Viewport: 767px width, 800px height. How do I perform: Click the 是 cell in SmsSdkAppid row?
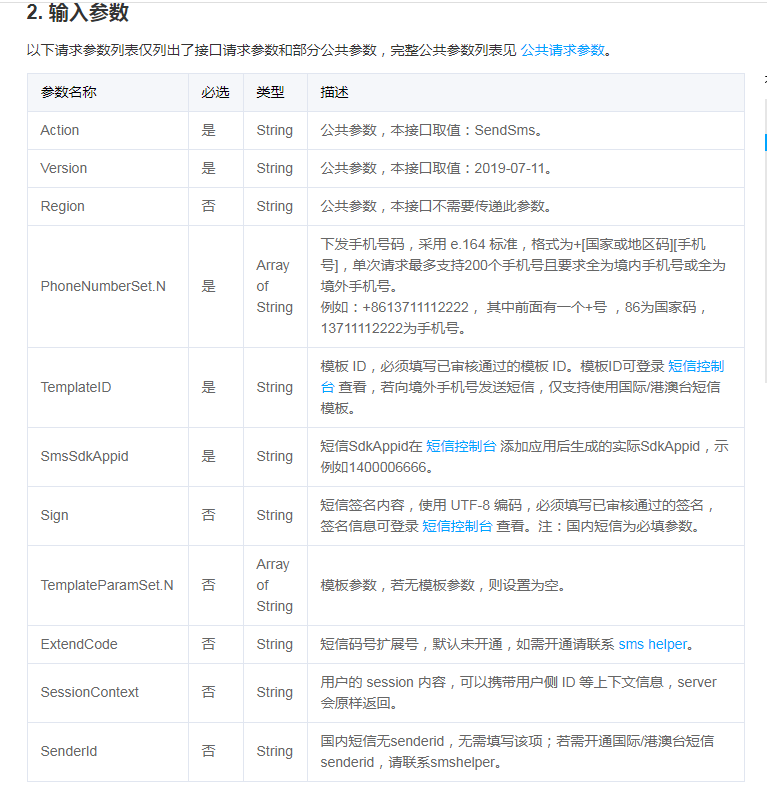pyautogui.click(x=208, y=456)
